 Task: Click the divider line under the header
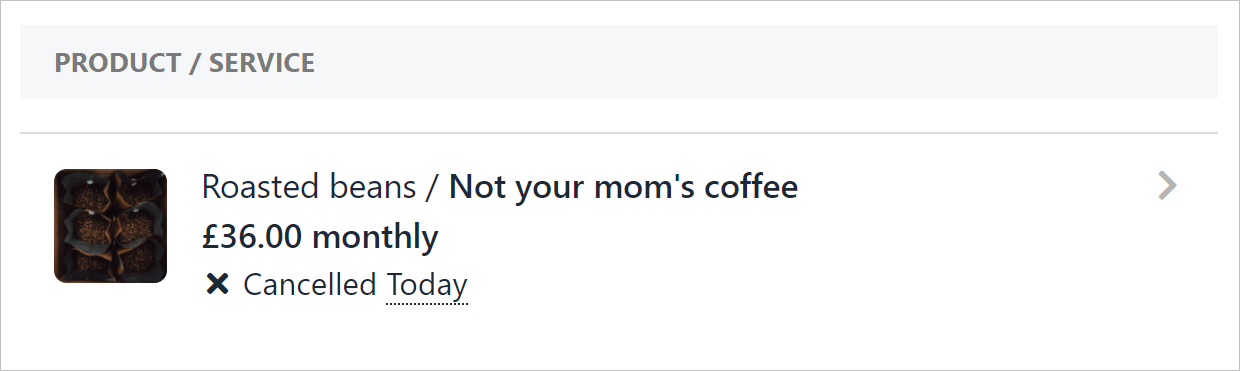619,133
